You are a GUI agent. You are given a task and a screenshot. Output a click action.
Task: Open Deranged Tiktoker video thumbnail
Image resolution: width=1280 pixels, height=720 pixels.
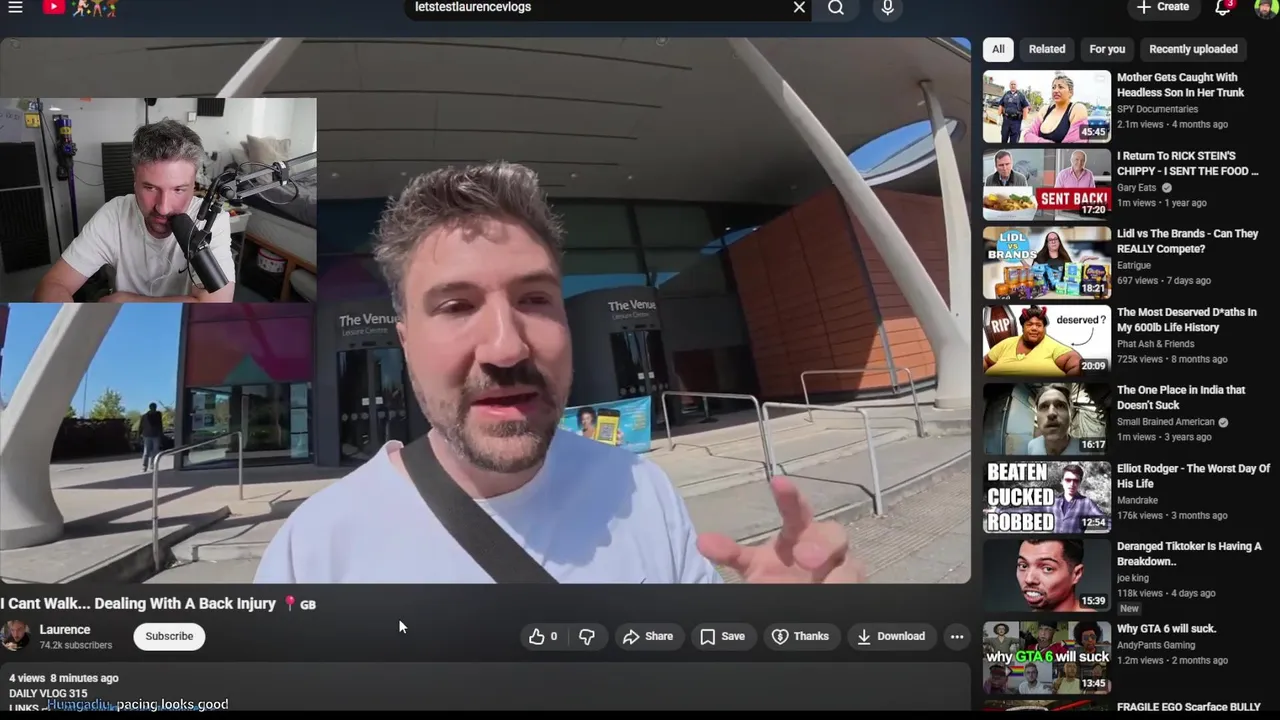[x=1046, y=575]
